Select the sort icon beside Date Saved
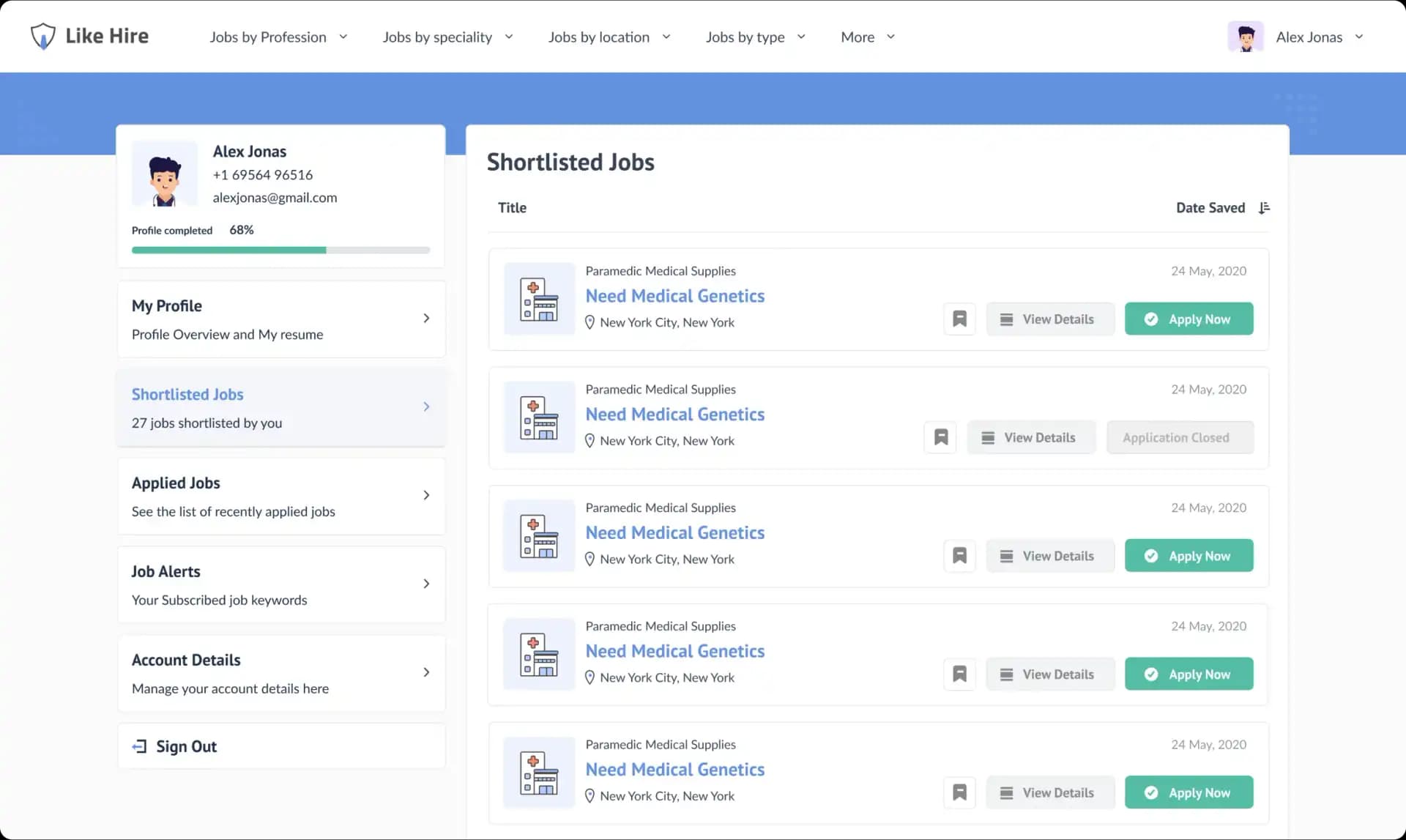1406x840 pixels. pyautogui.click(x=1264, y=207)
